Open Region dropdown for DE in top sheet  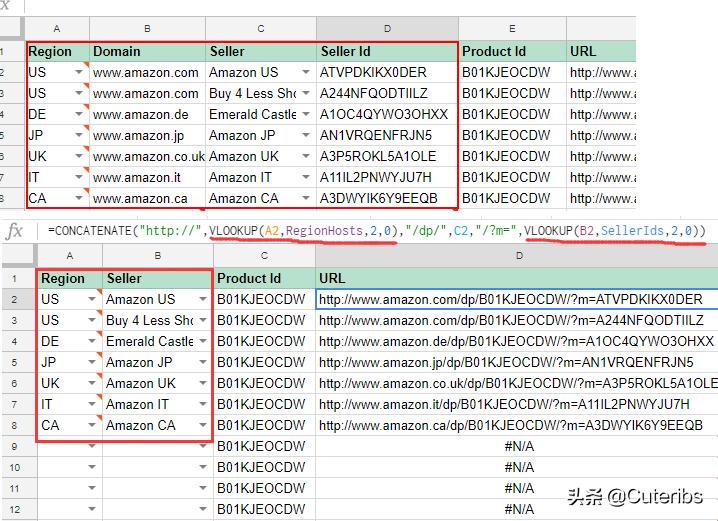click(x=79, y=114)
